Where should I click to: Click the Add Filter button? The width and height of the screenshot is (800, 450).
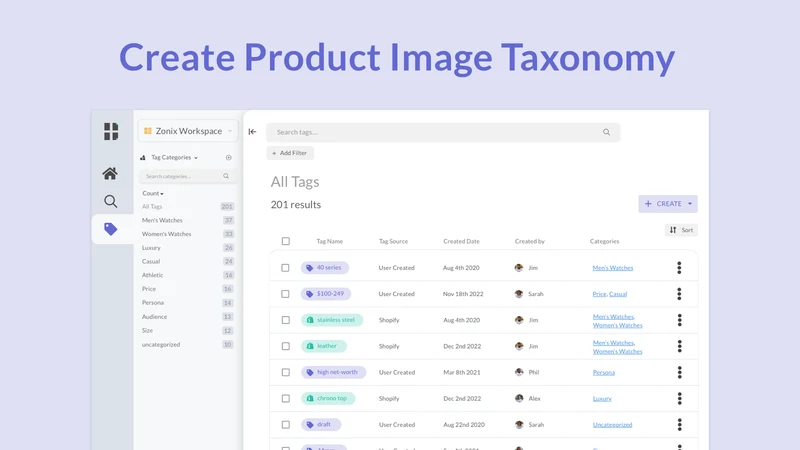point(290,153)
